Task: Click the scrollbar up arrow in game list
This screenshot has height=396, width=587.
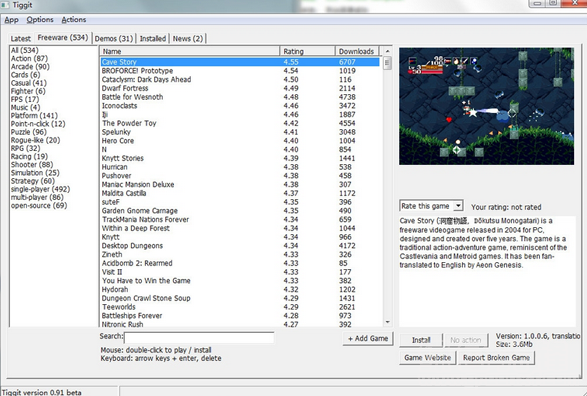Action: 387,51
